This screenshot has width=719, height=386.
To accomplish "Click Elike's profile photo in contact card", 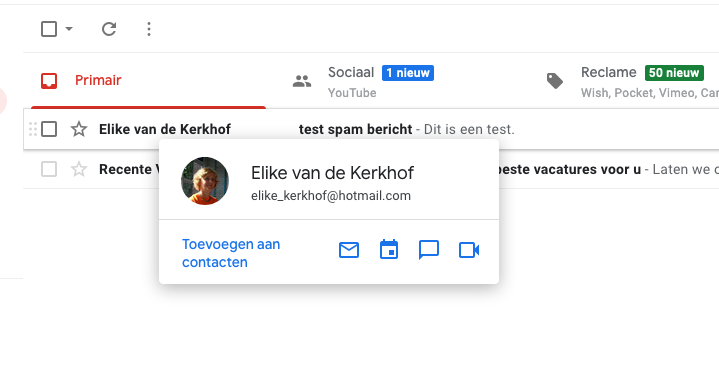I will (x=205, y=181).
